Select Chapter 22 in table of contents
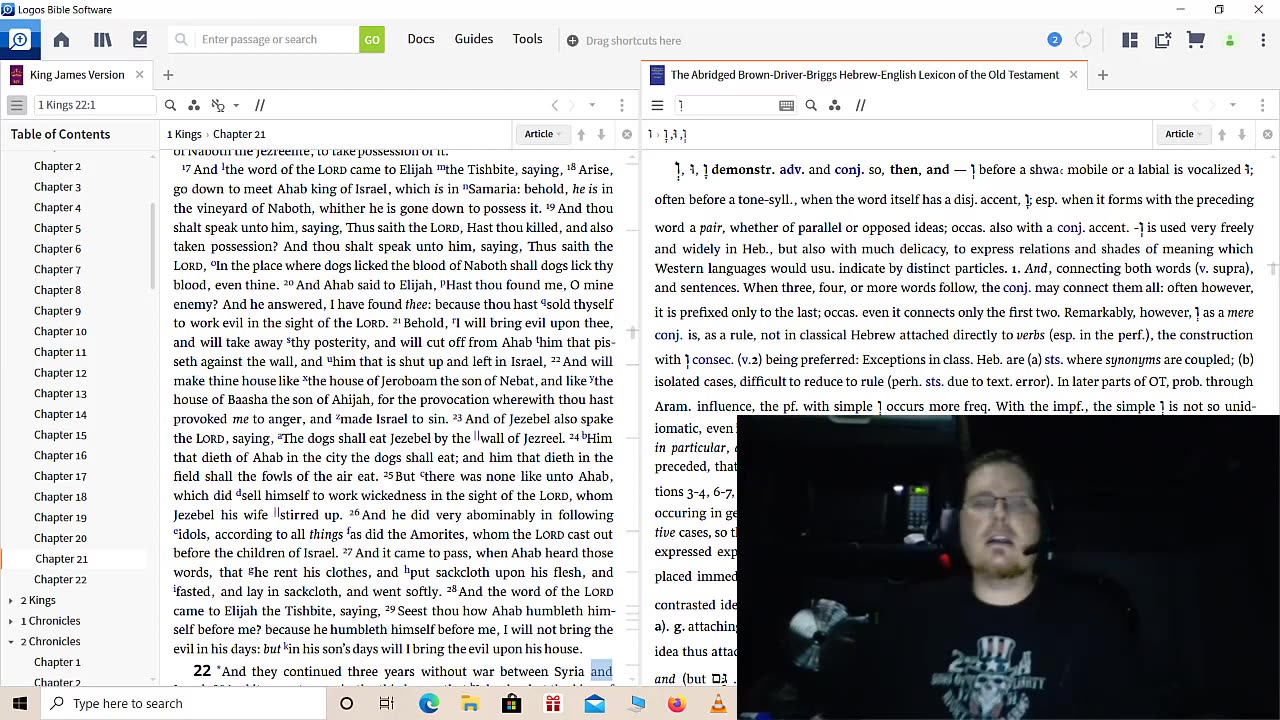The image size is (1280, 720). (60, 580)
